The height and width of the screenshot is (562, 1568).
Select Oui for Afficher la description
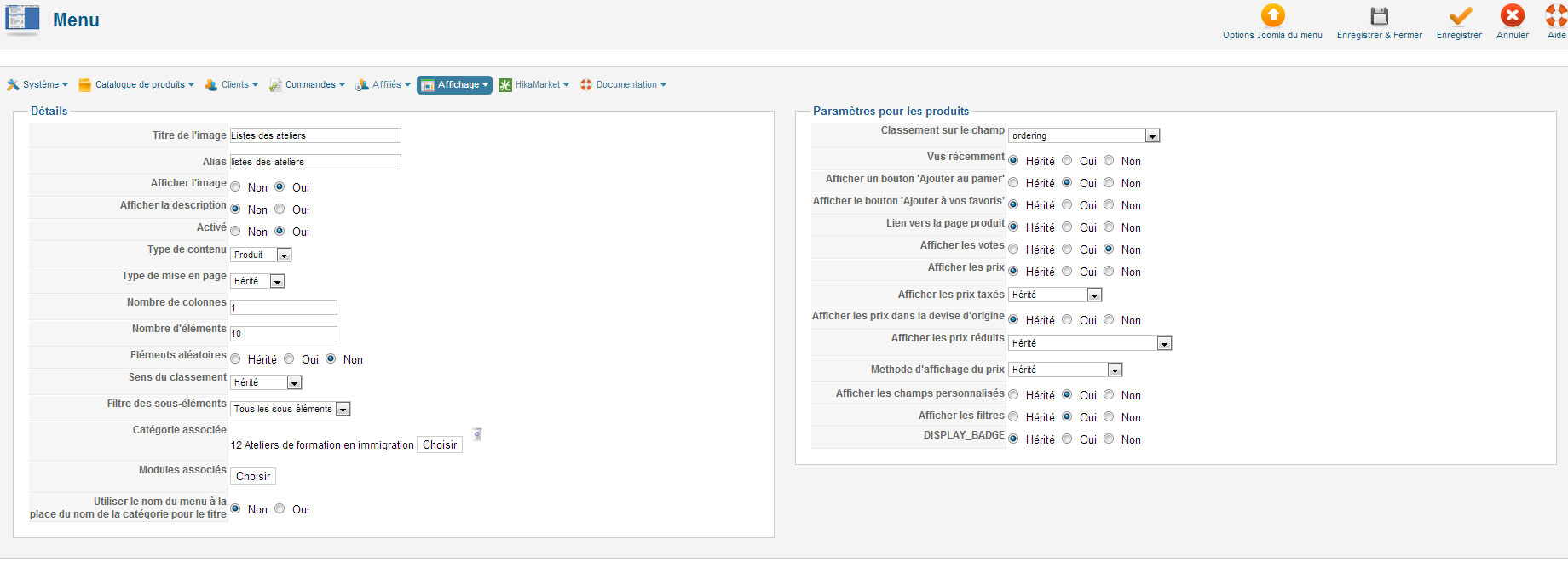click(280, 209)
